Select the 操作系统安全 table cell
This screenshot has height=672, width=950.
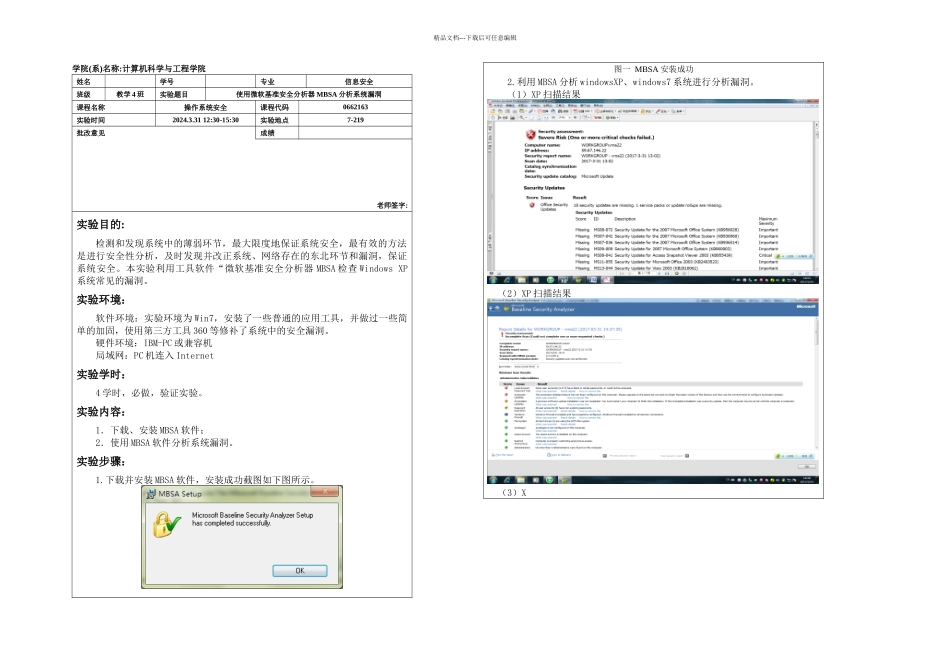(205, 107)
